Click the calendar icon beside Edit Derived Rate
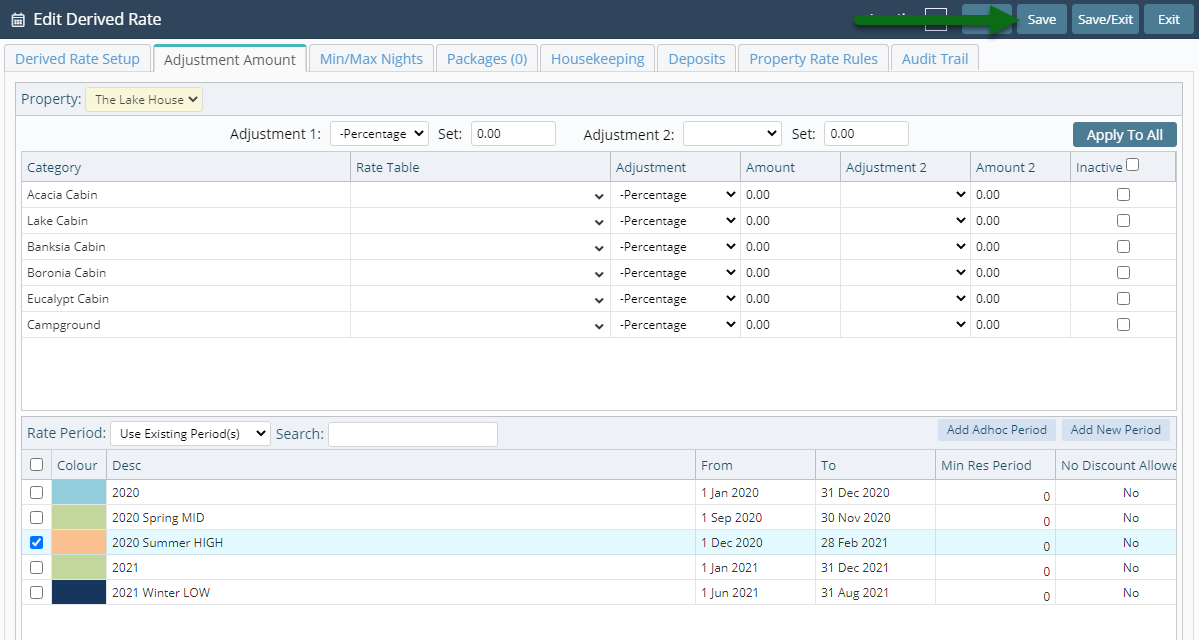This screenshot has height=640, width=1199. click(18, 20)
